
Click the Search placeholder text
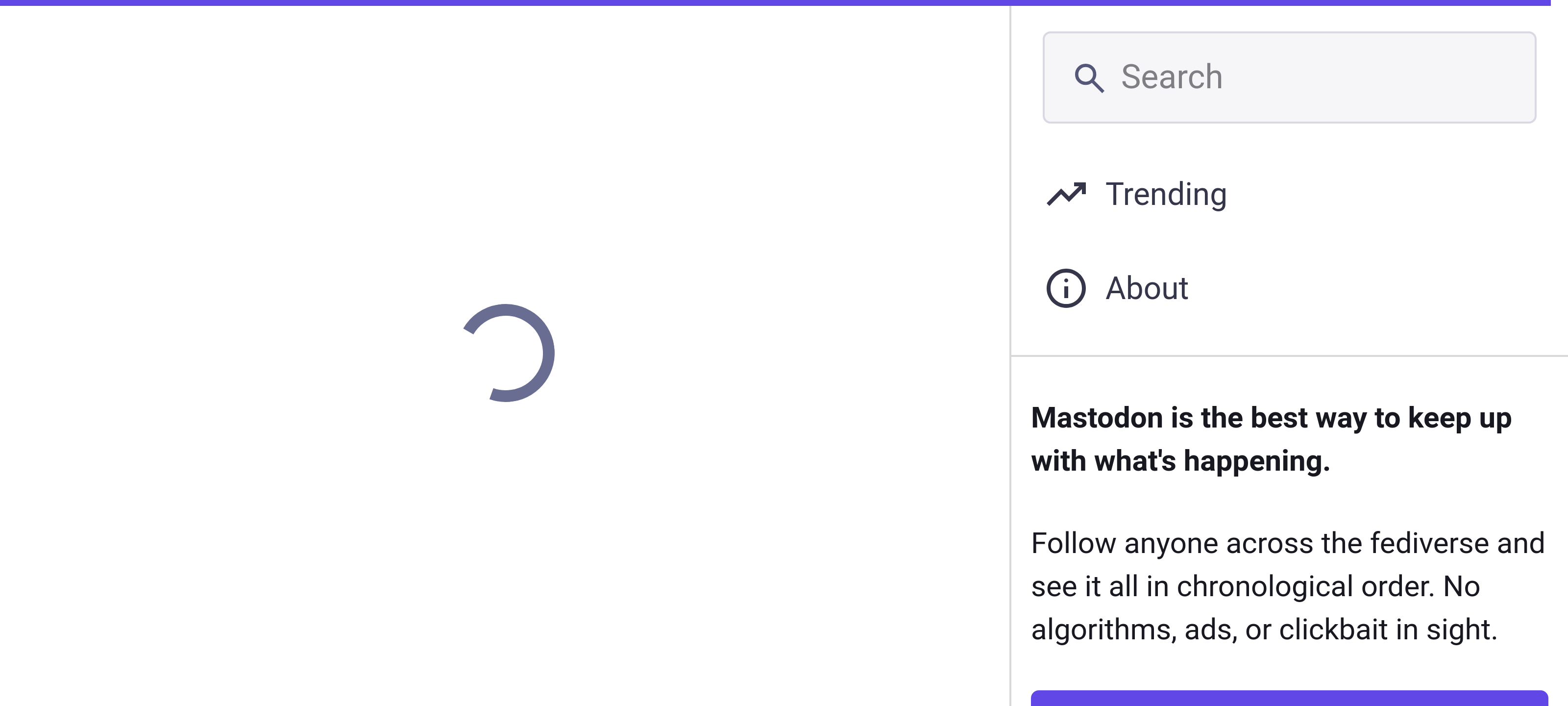[1172, 77]
